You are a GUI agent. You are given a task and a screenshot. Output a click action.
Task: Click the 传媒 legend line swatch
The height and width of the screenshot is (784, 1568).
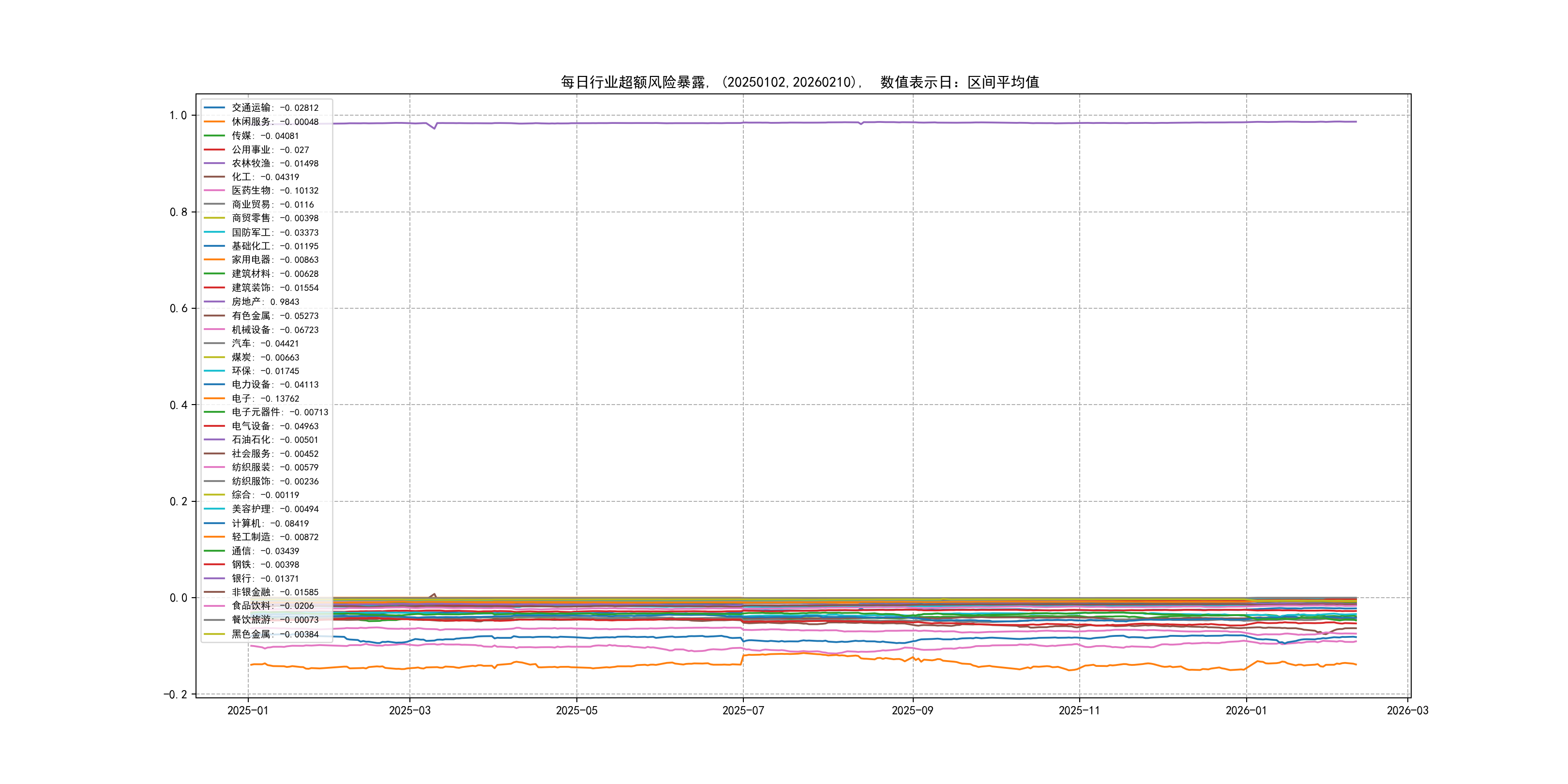coord(214,136)
